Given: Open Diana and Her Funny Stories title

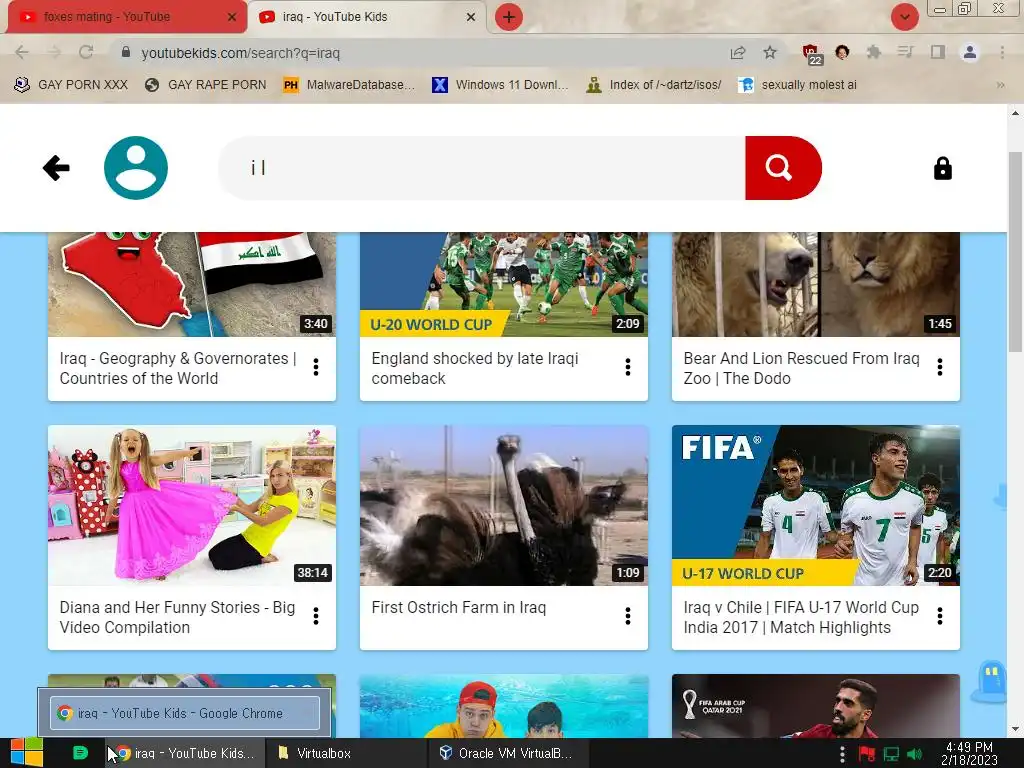Looking at the screenshot, I should 177,617.
